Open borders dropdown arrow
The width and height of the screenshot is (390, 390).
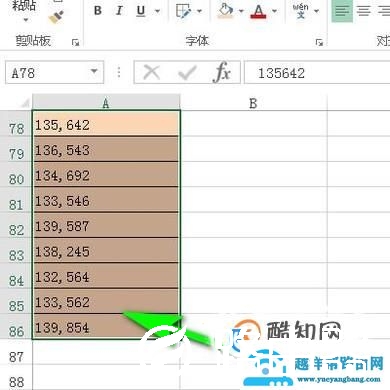[x=199, y=11]
